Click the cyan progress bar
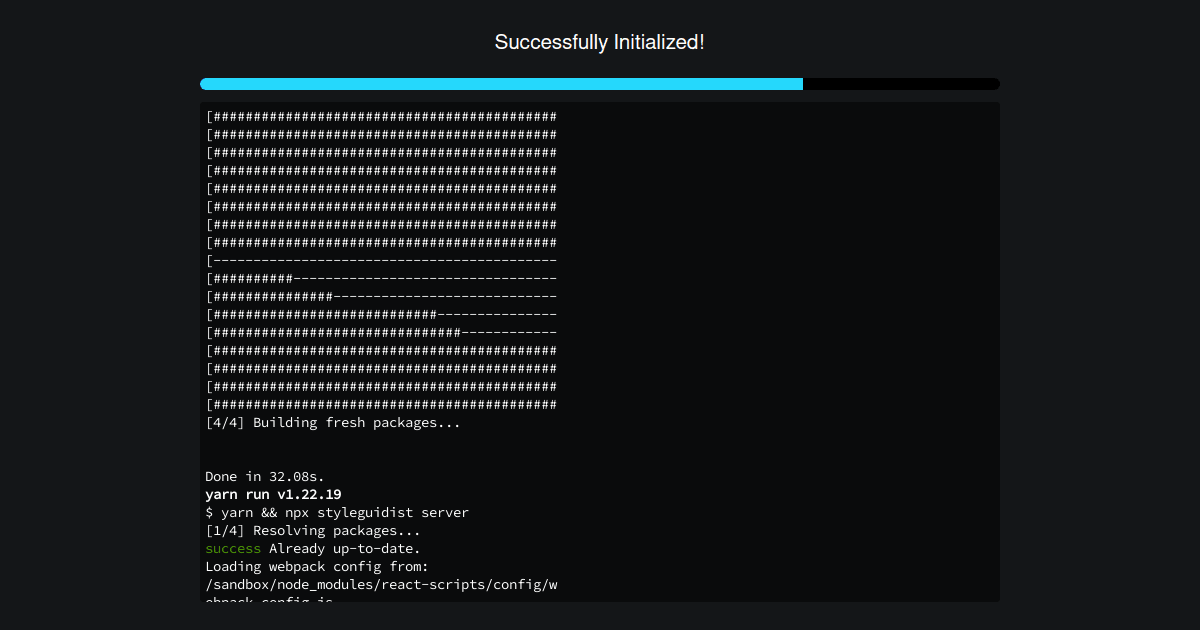The image size is (1200, 630). pyautogui.click(x=500, y=84)
